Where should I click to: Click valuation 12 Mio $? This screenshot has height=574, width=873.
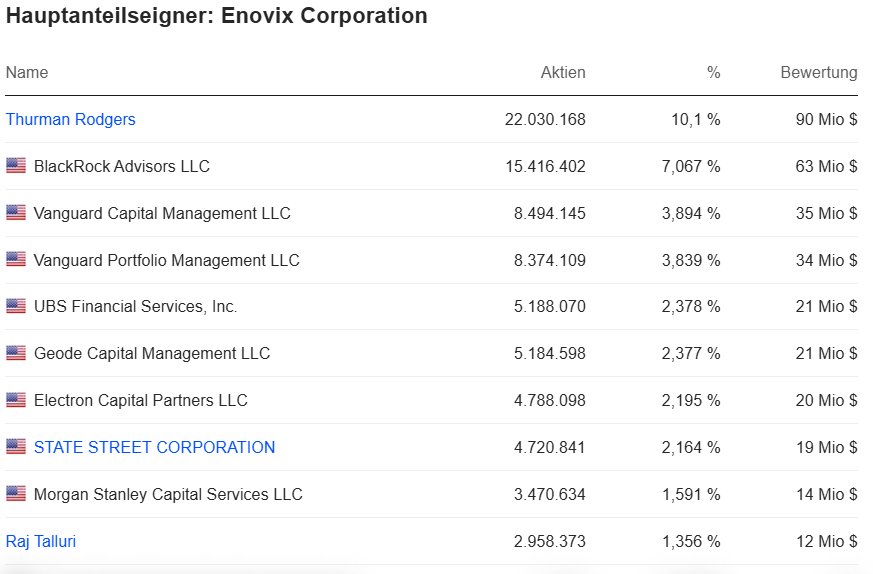tap(826, 541)
